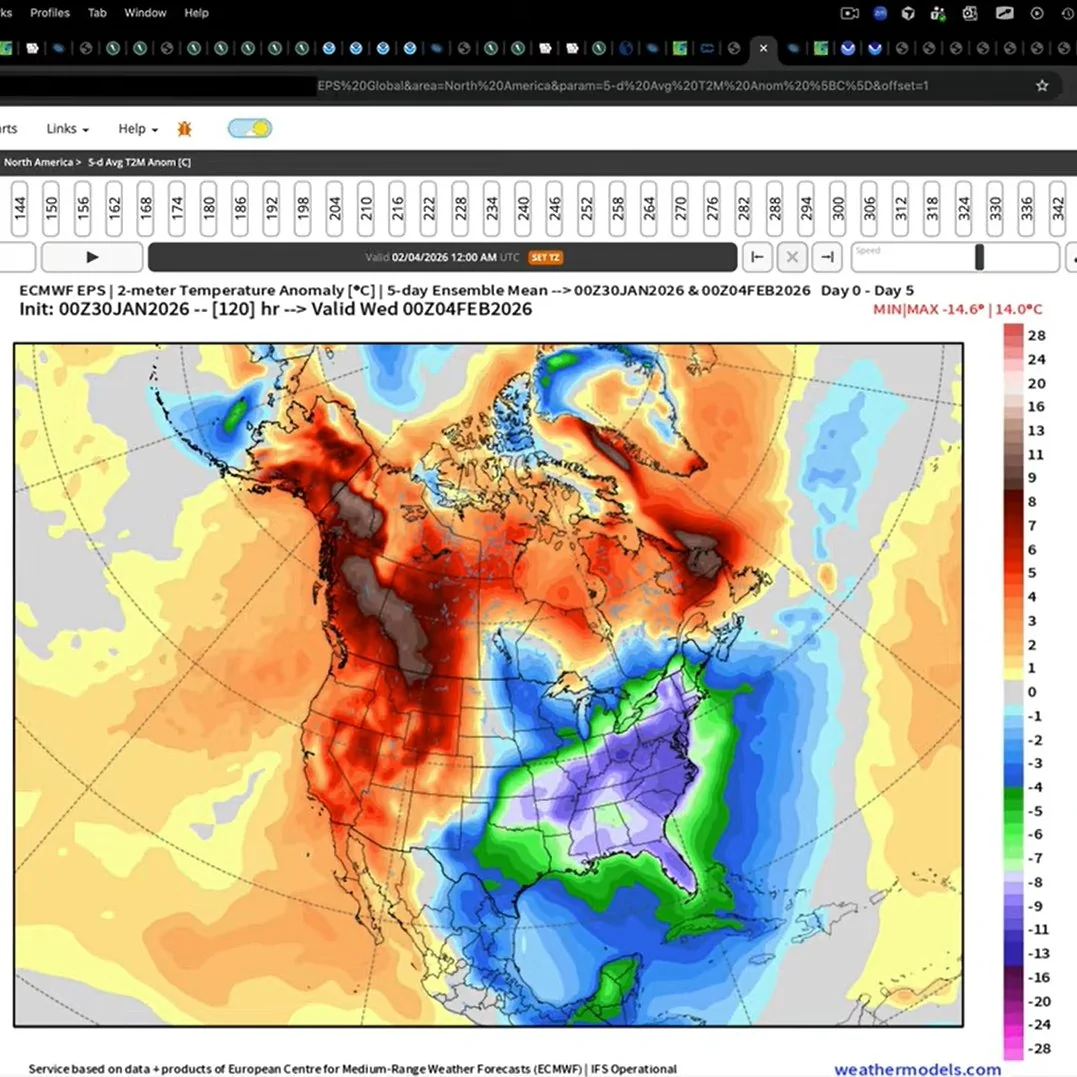Jump to last frame with the step-forward arrow
Viewport: 1077px width, 1077px height.
tap(828, 258)
